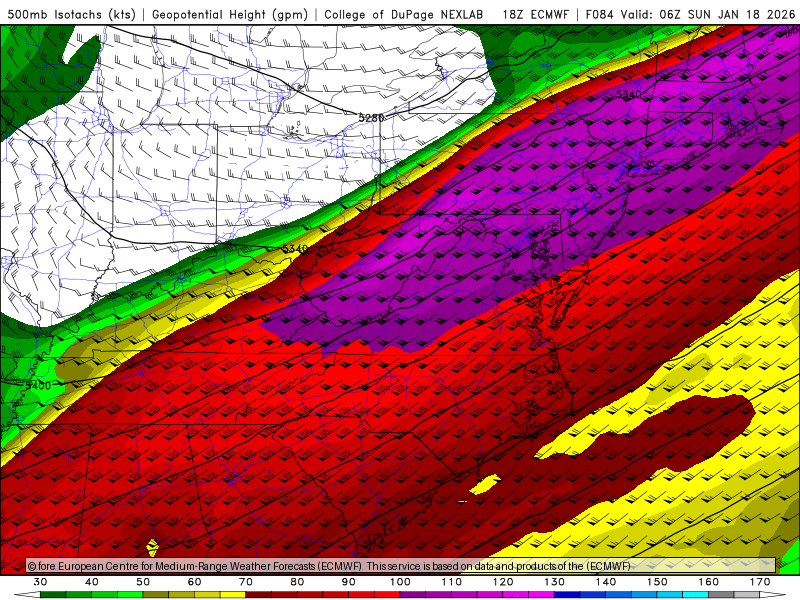Click the "F084 Valid: 06Z SUN JAN 18 2026" timestamp
This screenshot has height=600, width=800.
(690, 14)
